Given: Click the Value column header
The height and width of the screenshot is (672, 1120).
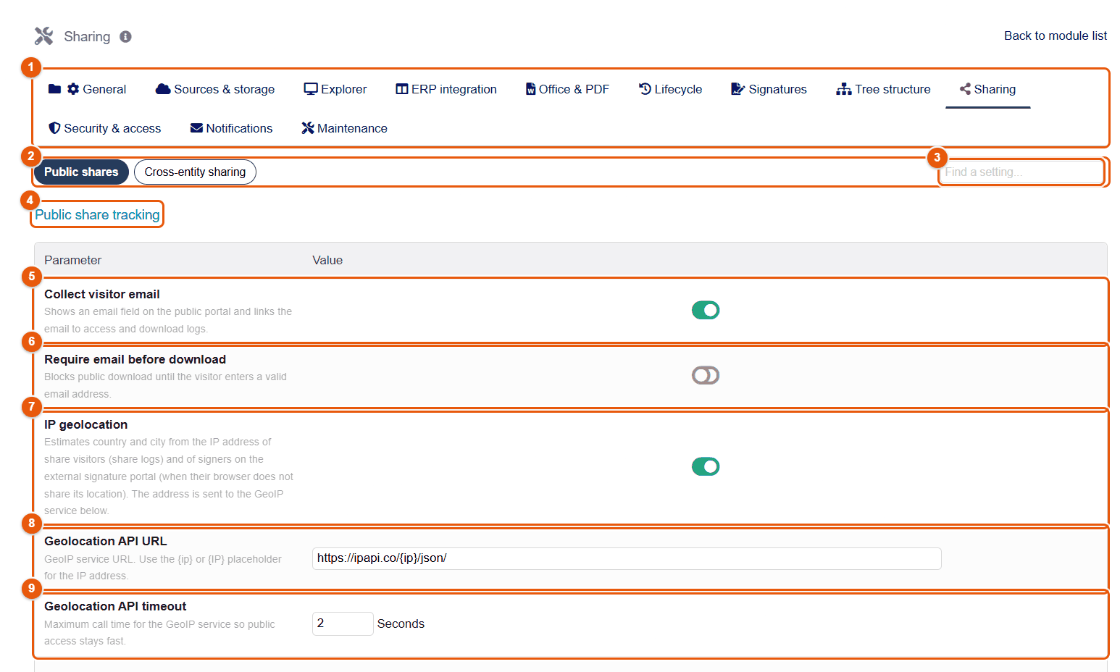Looking at the screenshot, I should (327, 261).
